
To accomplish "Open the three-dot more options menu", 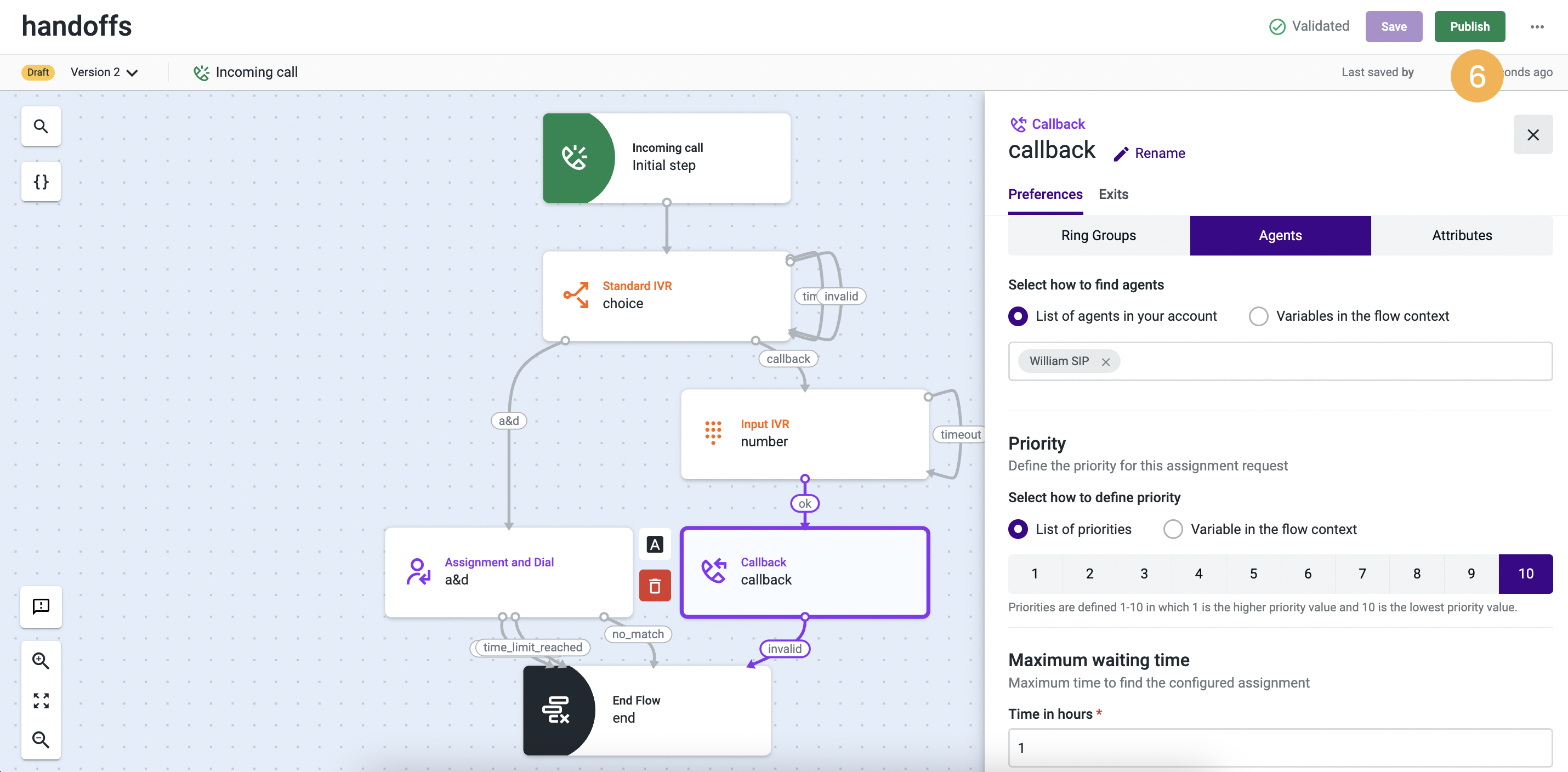I will coord(1536,27).
